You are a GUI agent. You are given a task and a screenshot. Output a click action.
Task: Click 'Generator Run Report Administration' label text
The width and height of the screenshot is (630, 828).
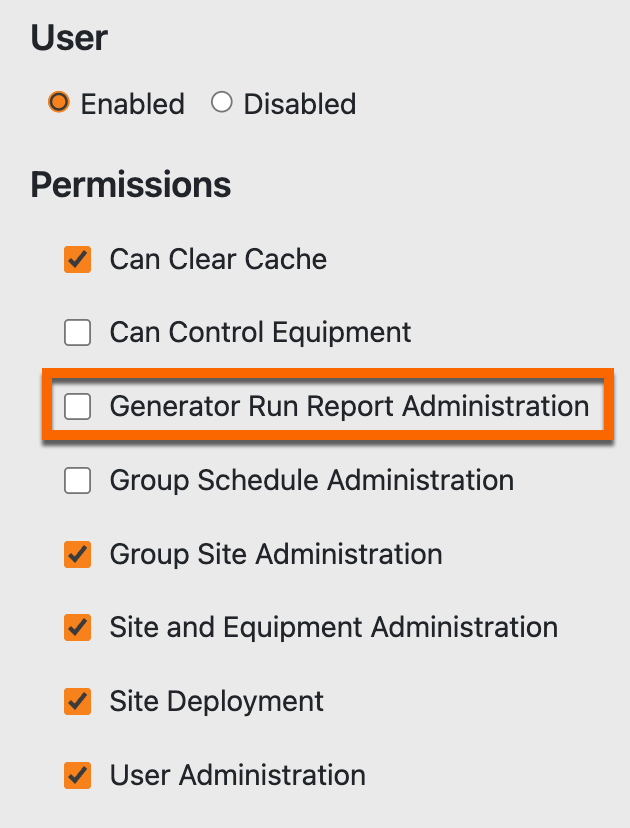tap(349, 406)
